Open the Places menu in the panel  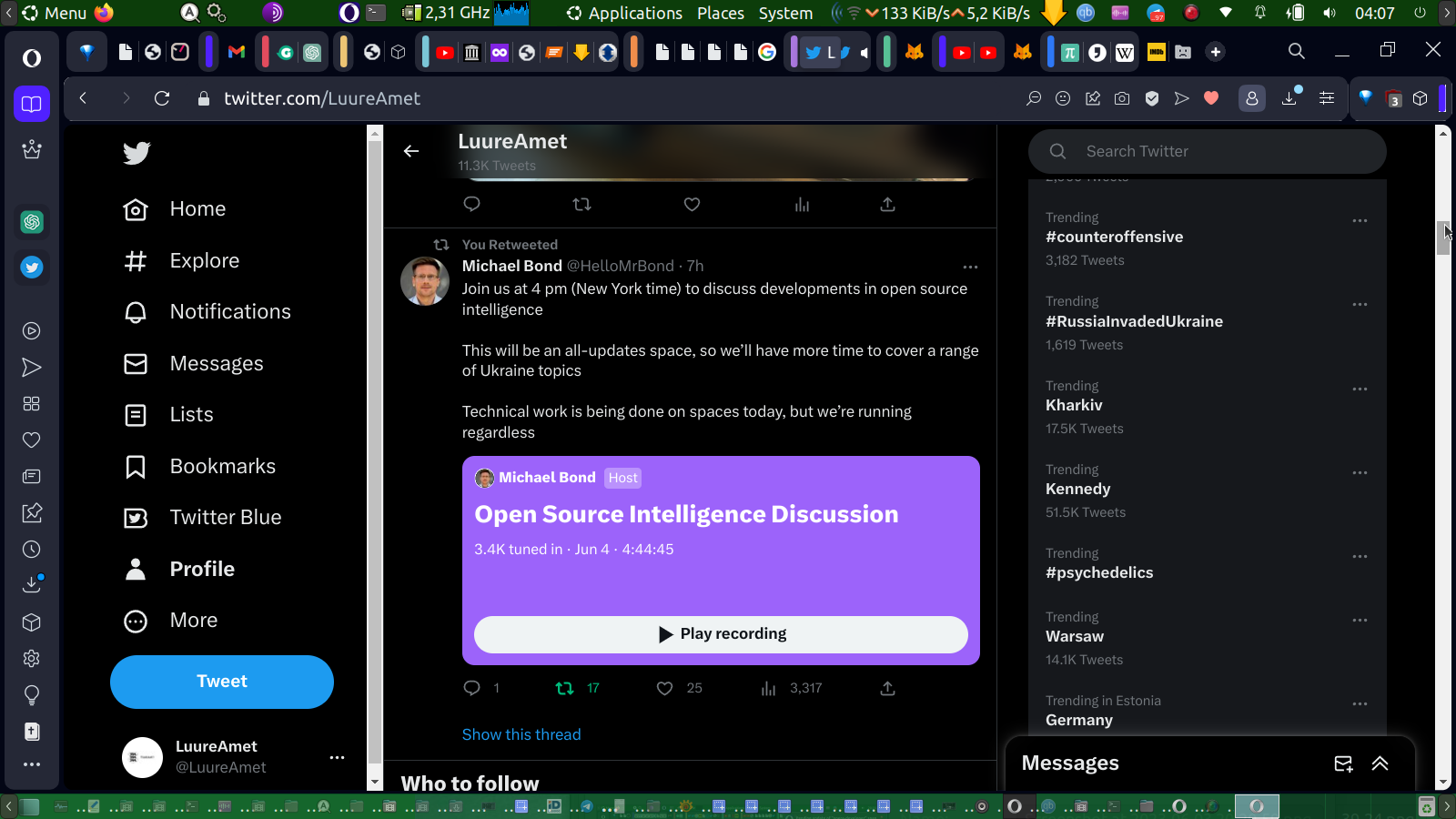721,13
